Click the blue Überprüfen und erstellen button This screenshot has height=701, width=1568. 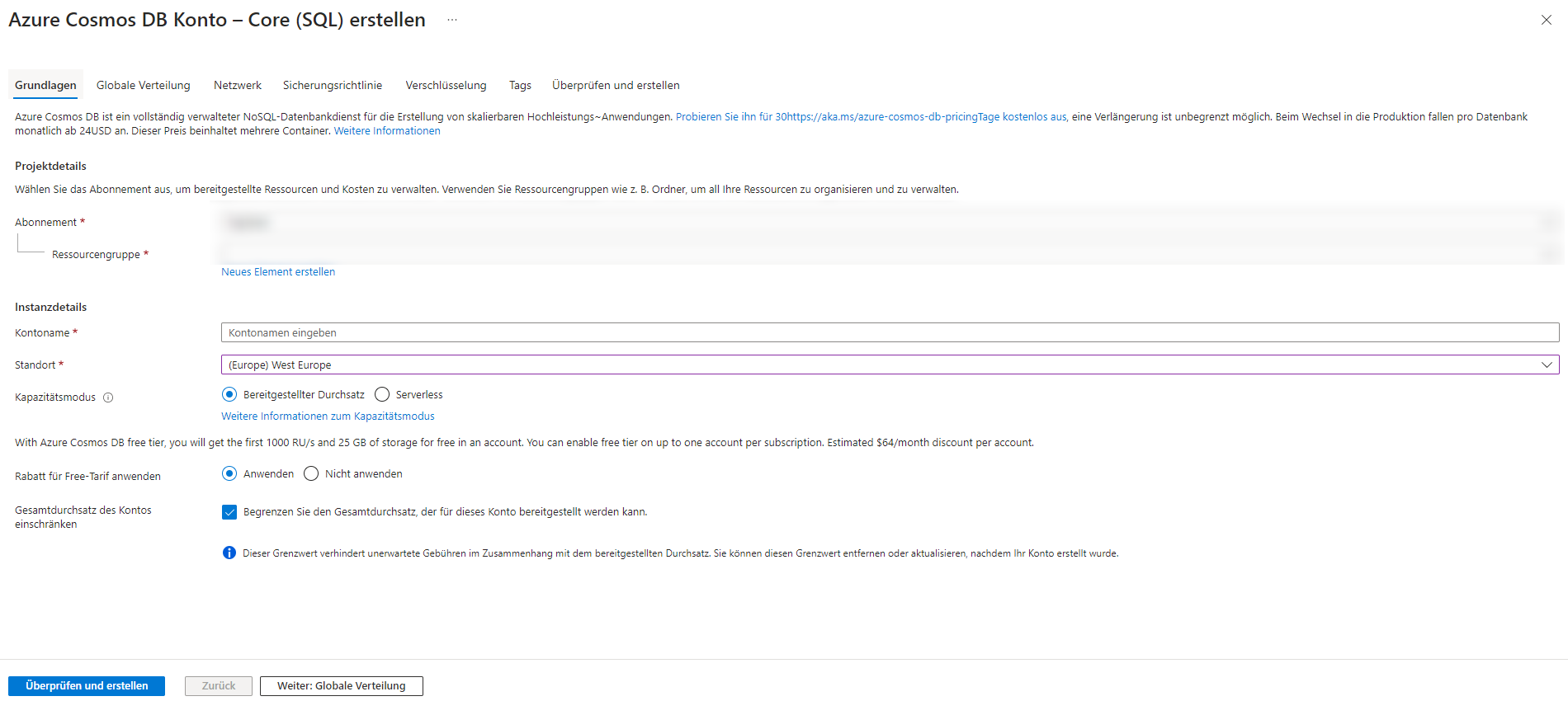coord(87,686)
